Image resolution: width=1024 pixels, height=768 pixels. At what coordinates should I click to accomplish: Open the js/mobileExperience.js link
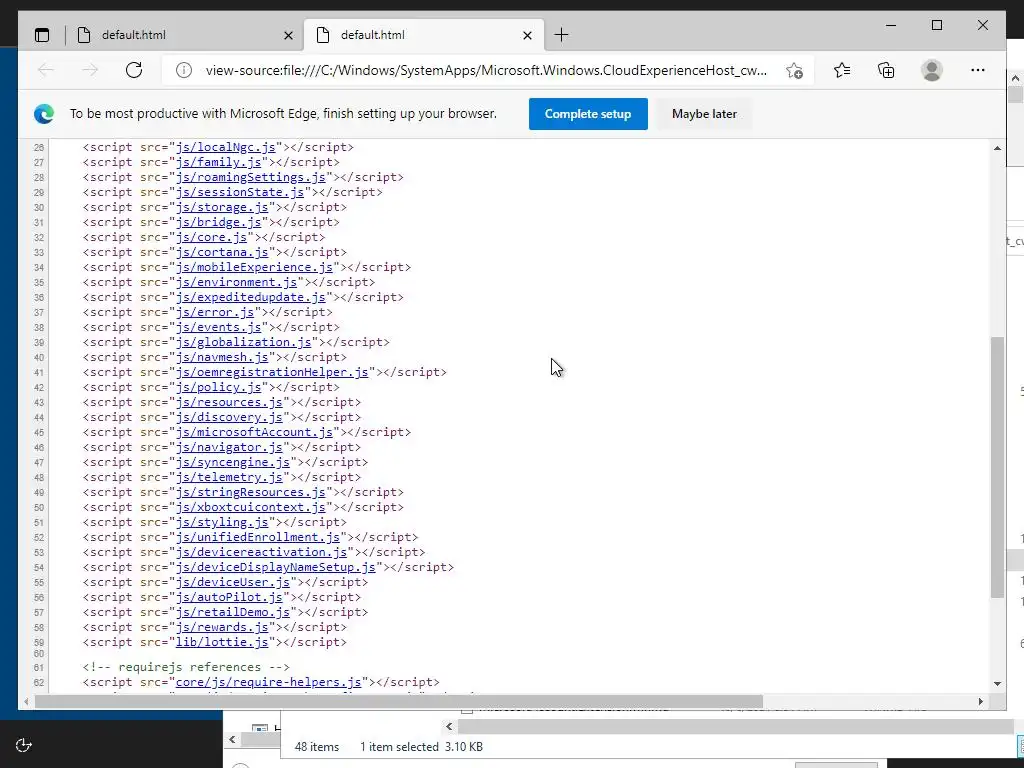point(254,267)
